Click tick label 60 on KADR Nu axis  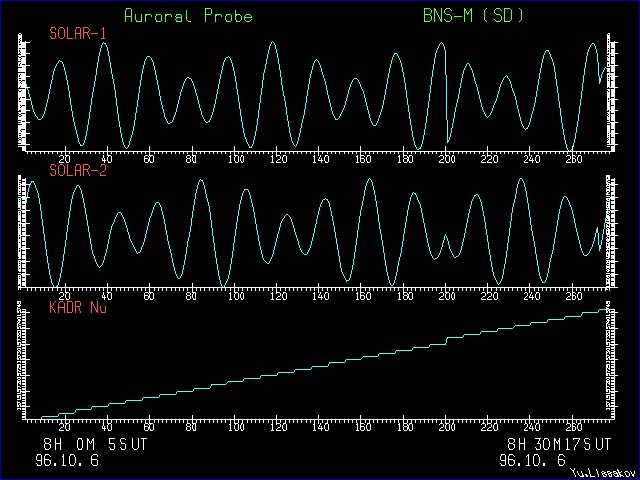[x=149, y=427]
